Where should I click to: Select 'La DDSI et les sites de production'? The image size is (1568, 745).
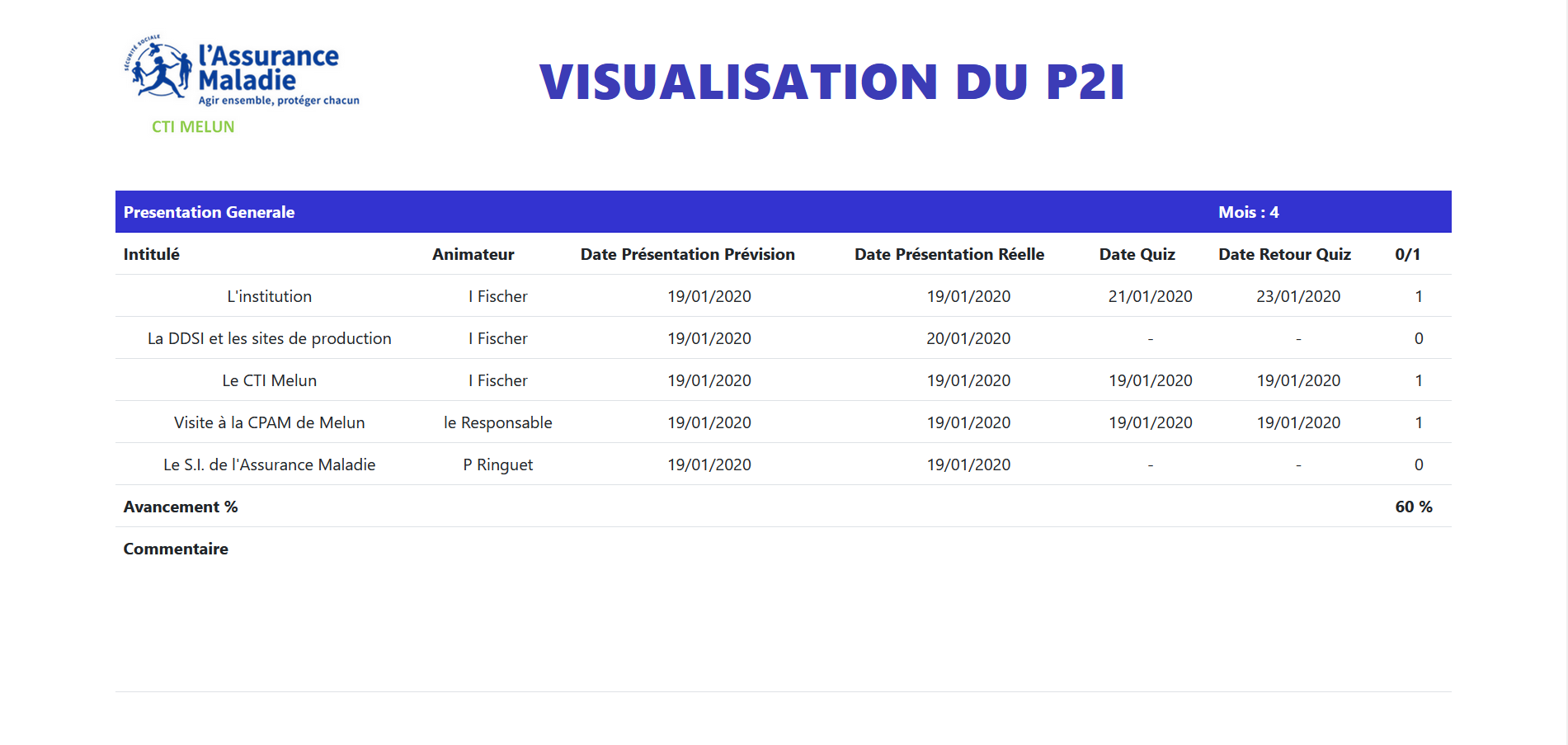pos(270,338)
